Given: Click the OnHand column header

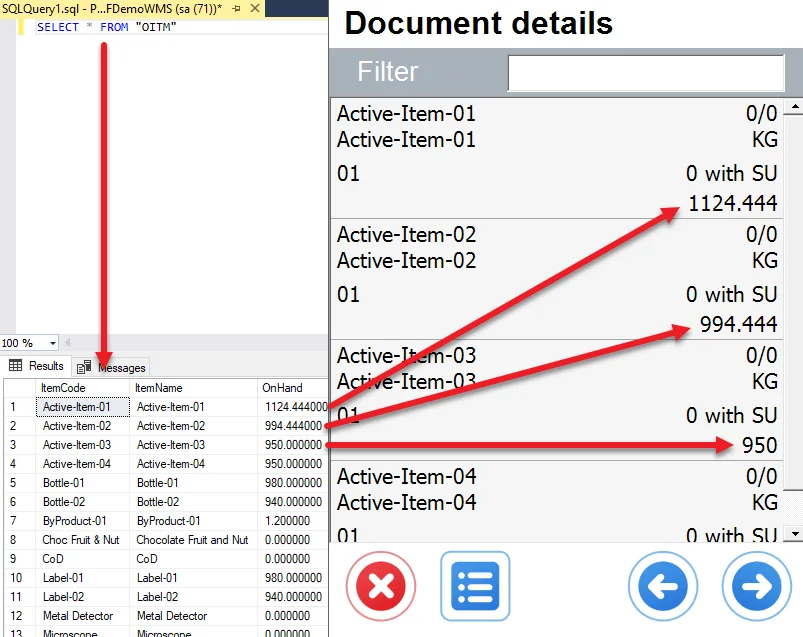Looking at the screenshot, I should [290, 387].
